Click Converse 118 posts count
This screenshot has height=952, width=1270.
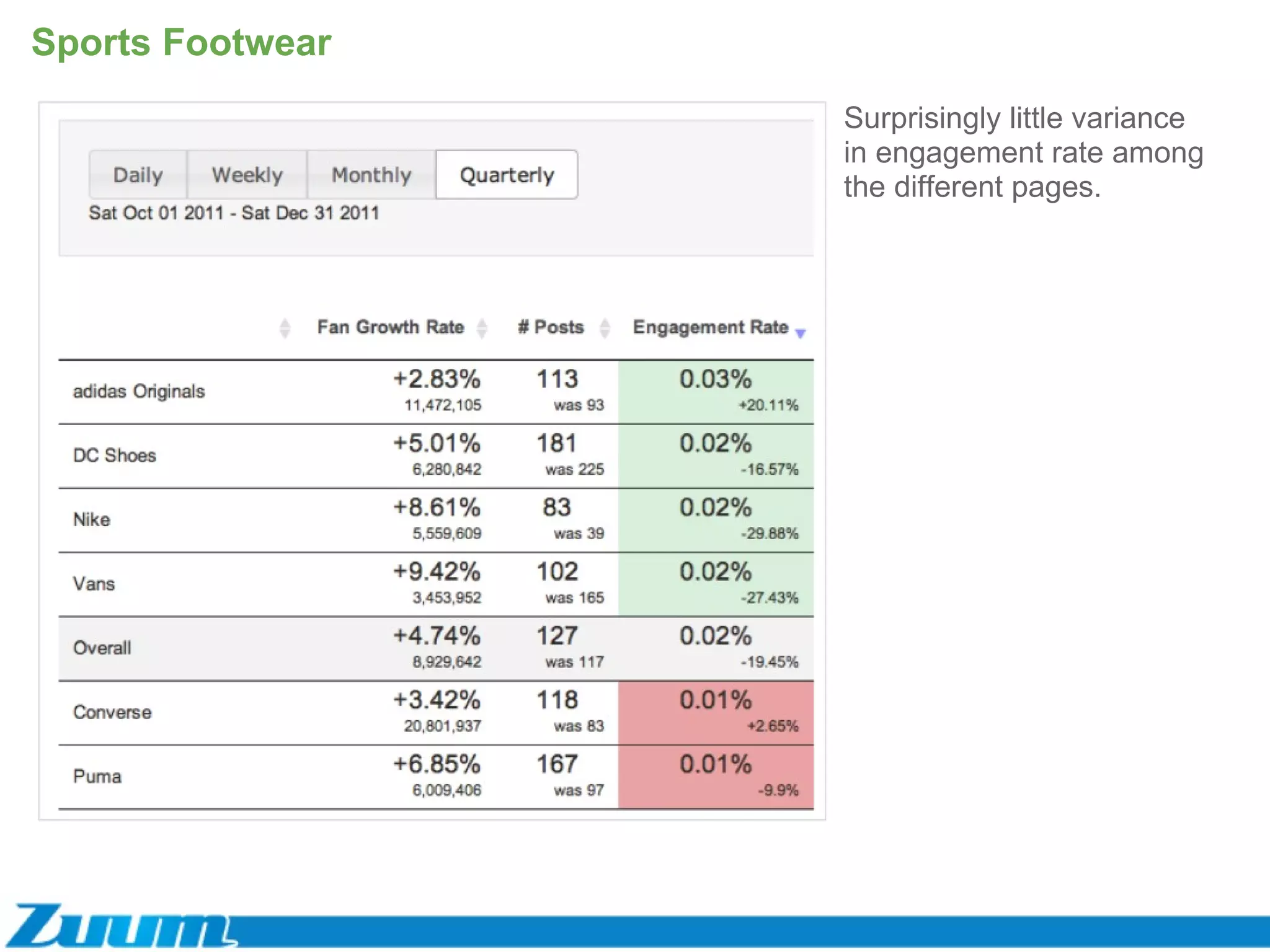557,700
